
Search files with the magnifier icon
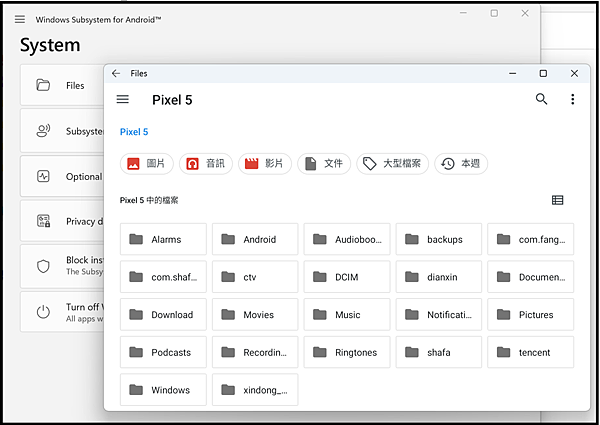[x=541, y=99]
